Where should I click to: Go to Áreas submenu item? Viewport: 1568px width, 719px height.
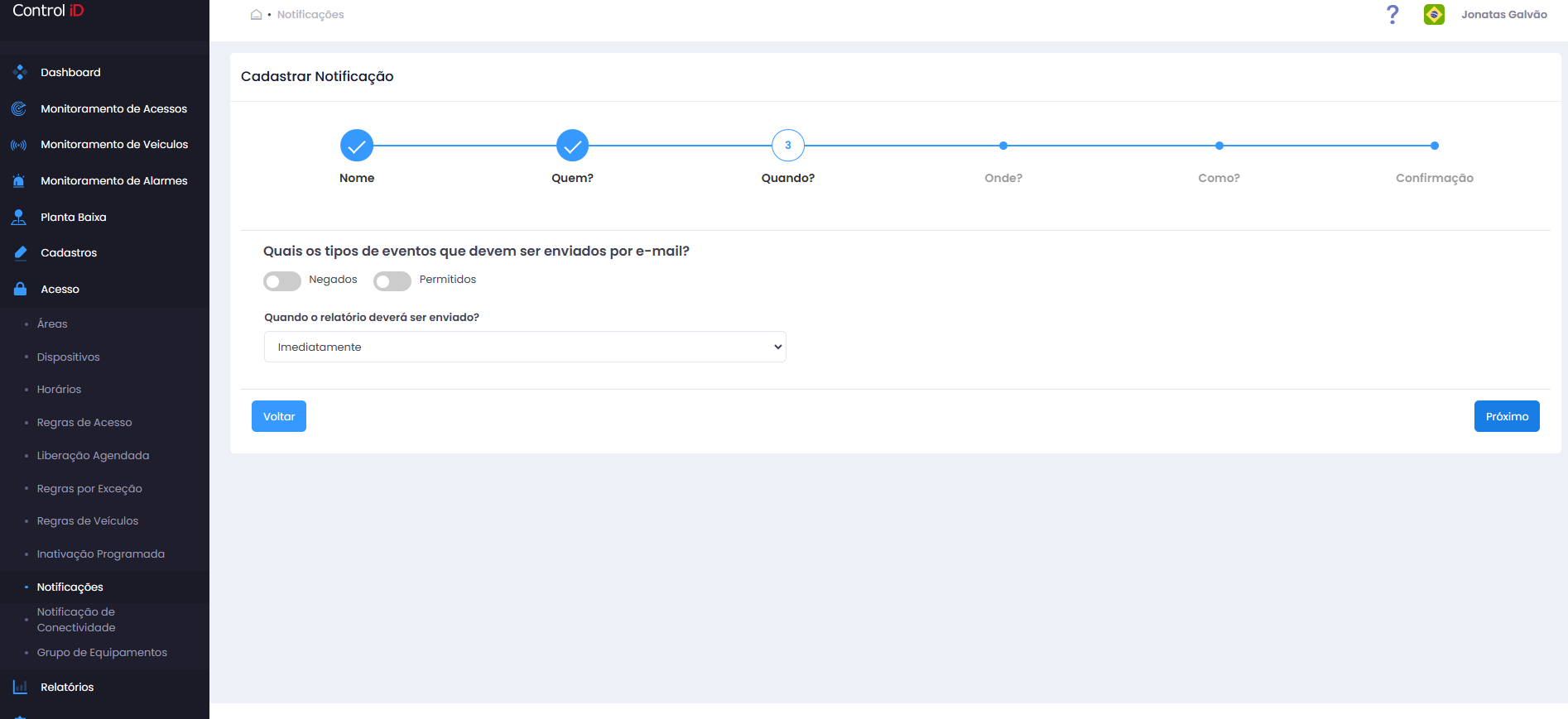coord(52,324)
